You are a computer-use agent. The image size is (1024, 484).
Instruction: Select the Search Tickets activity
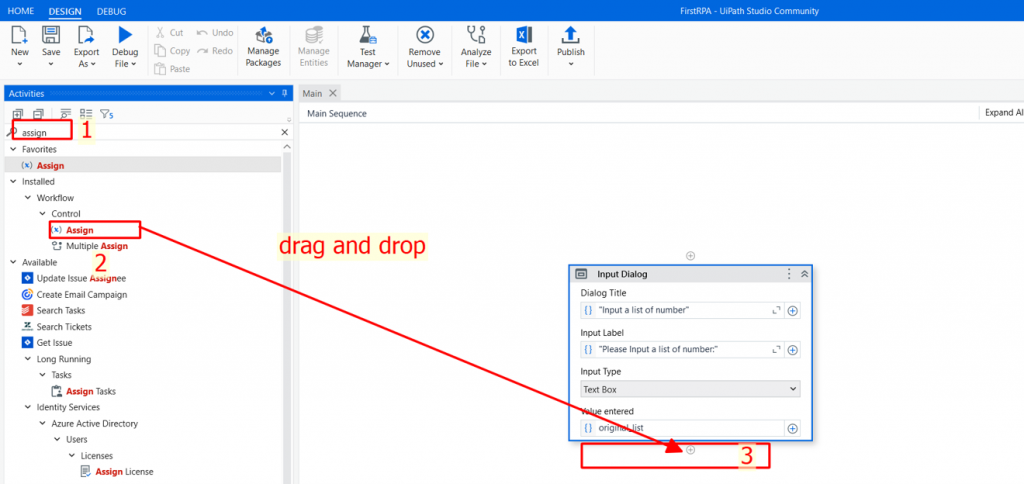[64, 327]
